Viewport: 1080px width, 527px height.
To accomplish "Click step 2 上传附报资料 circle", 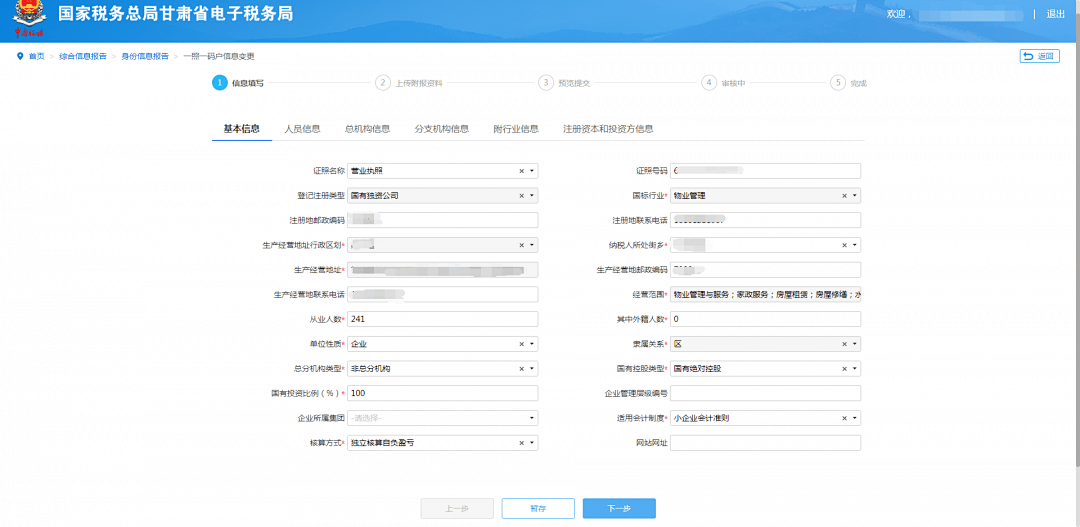I will tap(382, 83).
